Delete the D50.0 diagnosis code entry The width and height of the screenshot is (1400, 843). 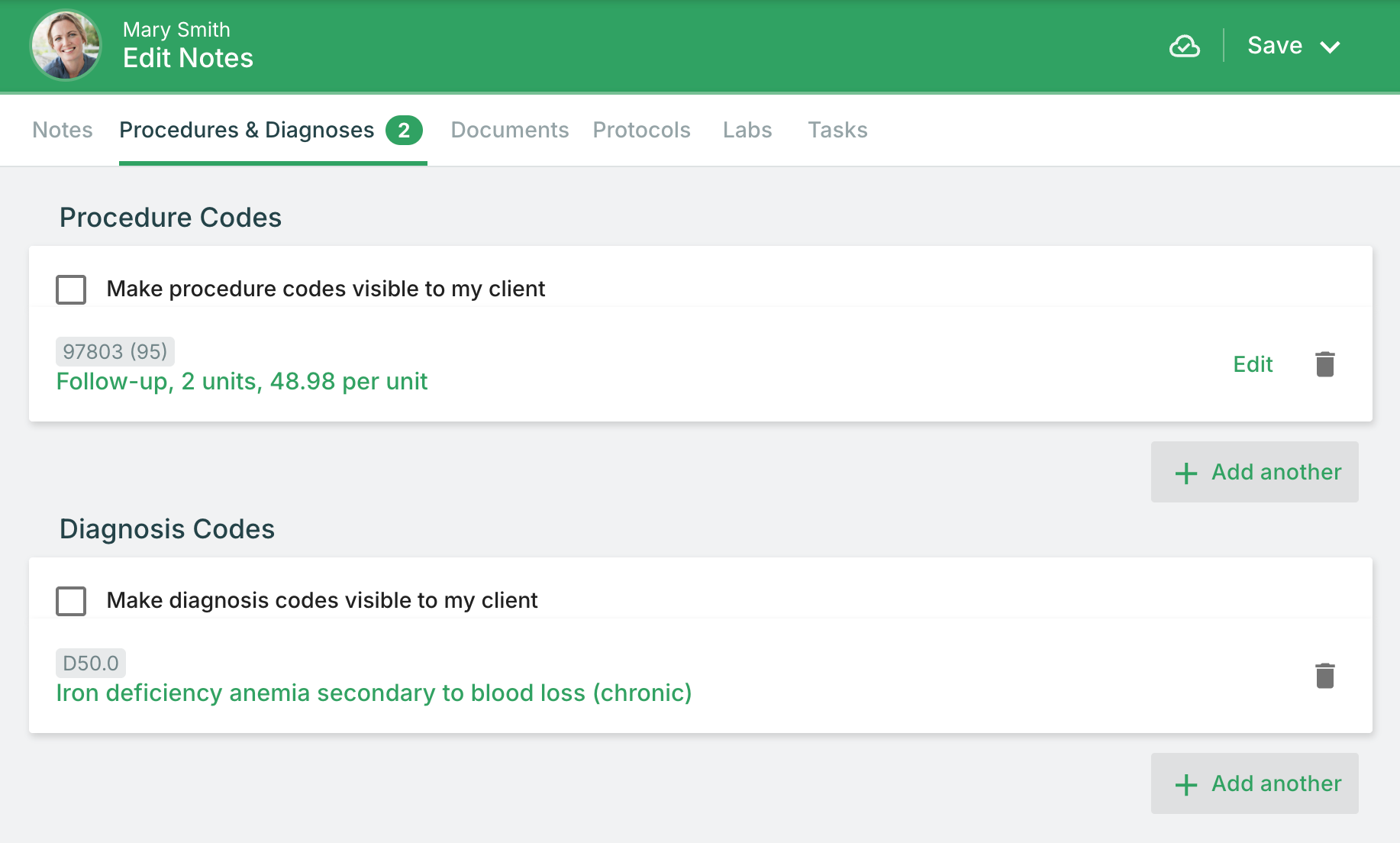click(x=1324, y=676)
